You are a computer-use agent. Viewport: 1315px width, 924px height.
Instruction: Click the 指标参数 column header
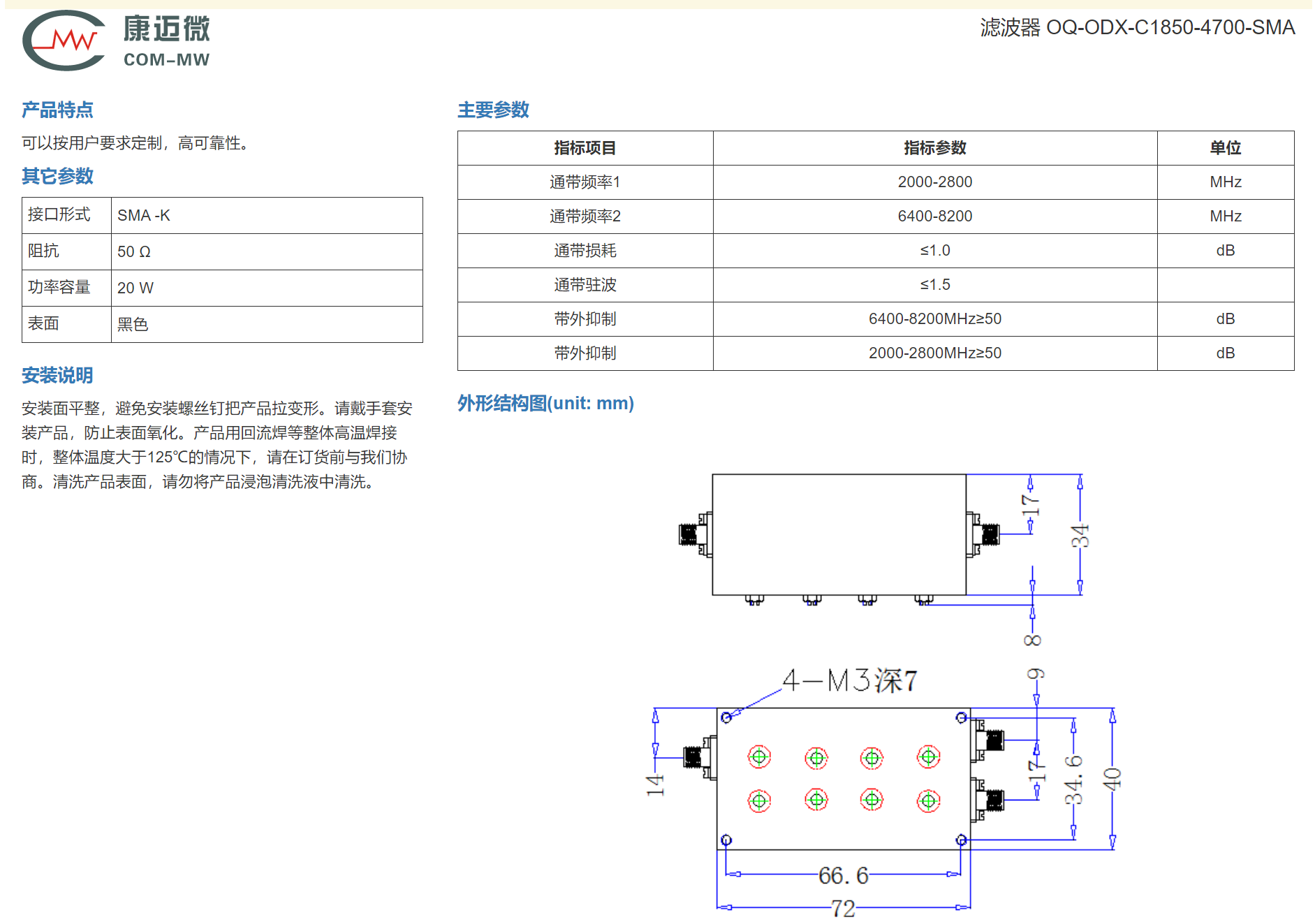click(935, 148)
